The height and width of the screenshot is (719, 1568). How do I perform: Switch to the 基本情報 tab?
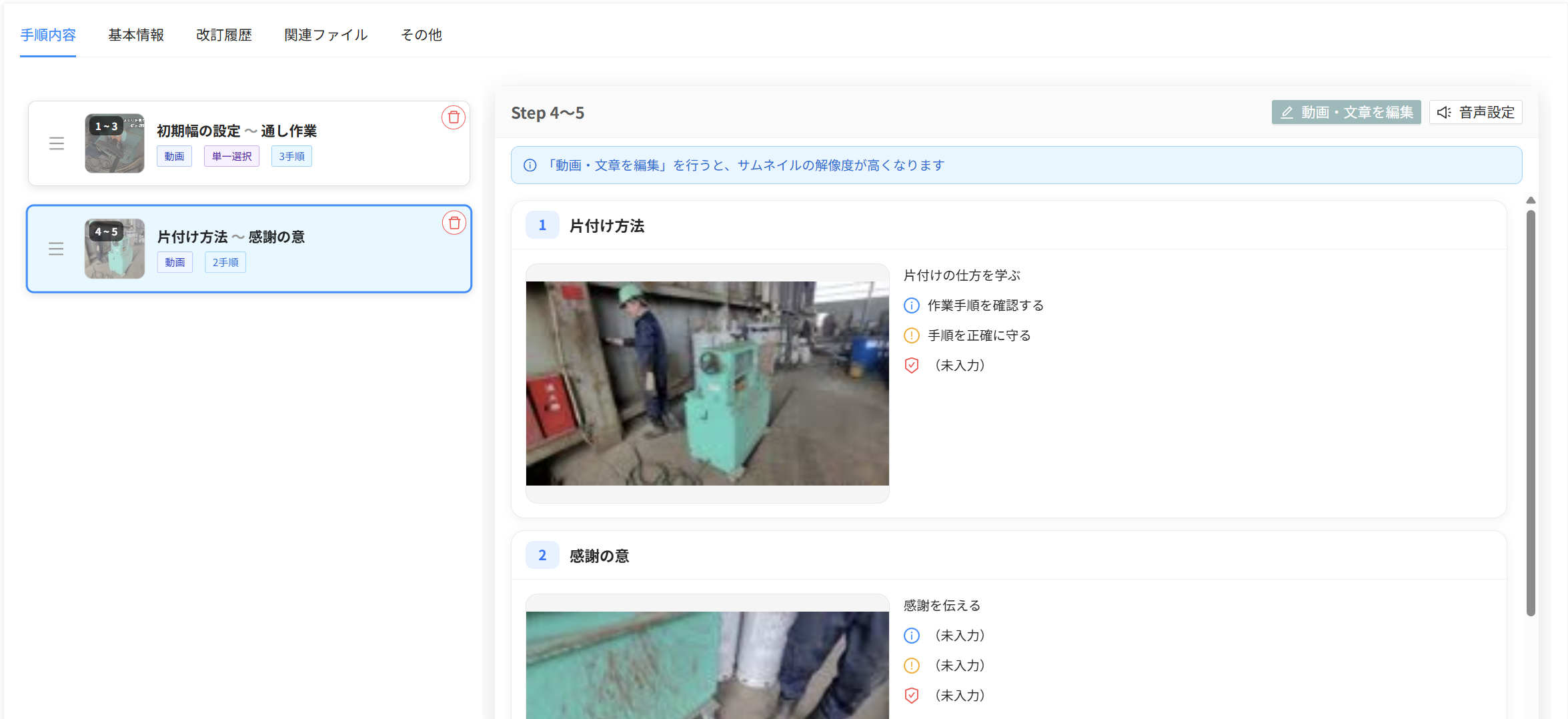[x=136, y=35]
